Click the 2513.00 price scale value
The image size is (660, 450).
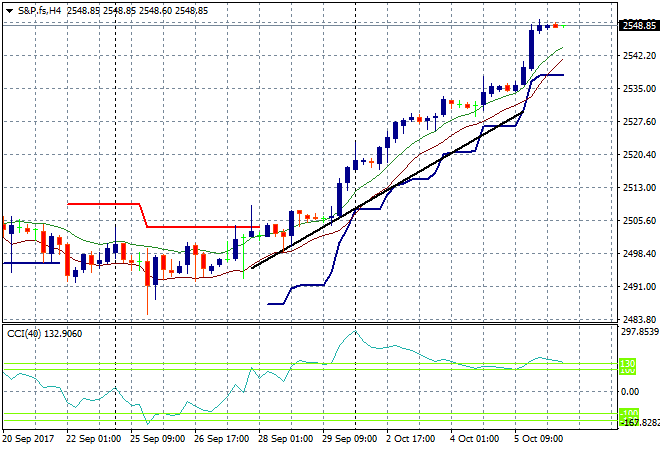(639, 187)
